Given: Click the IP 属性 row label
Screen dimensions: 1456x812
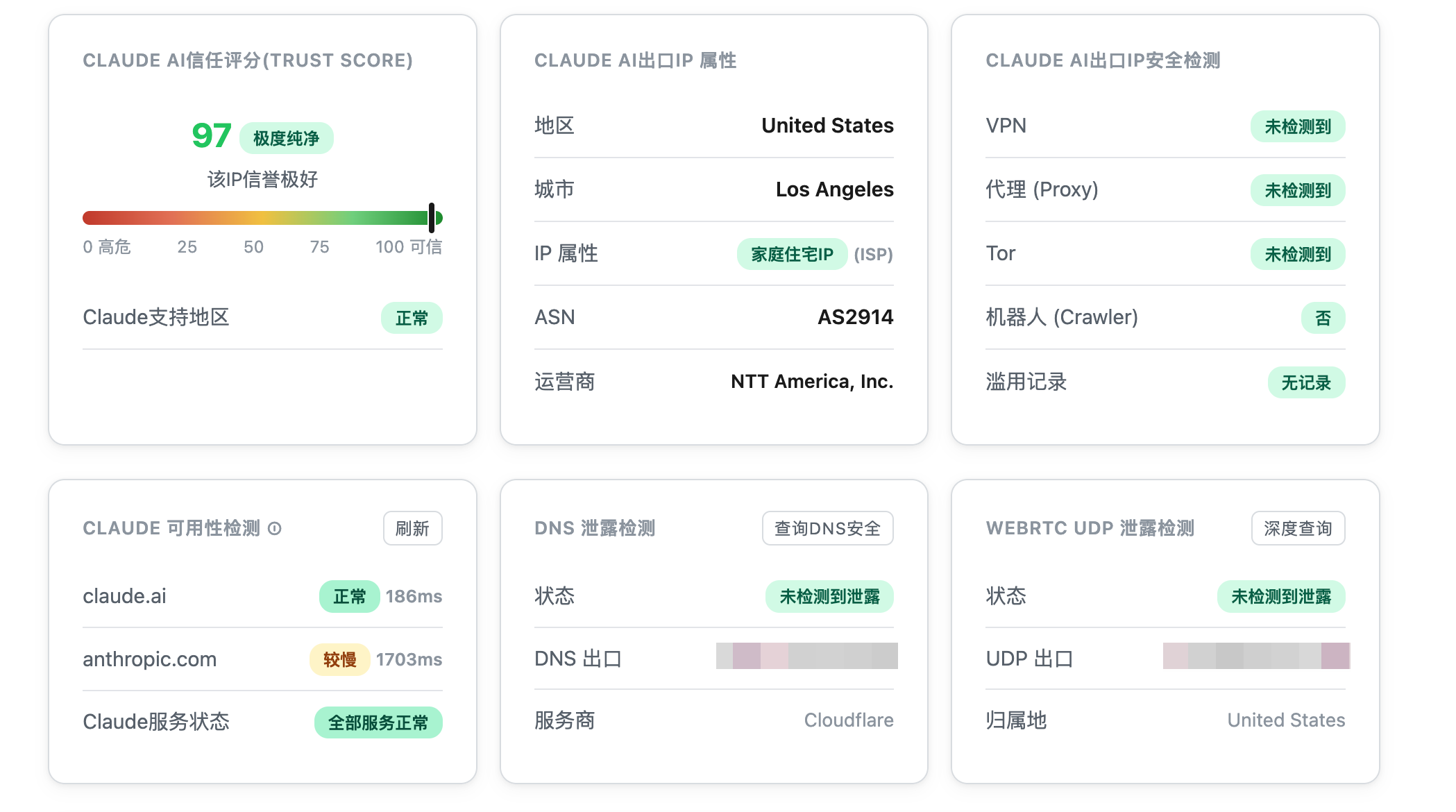Looking at the screenshot, I should click(x=566, y=253).
